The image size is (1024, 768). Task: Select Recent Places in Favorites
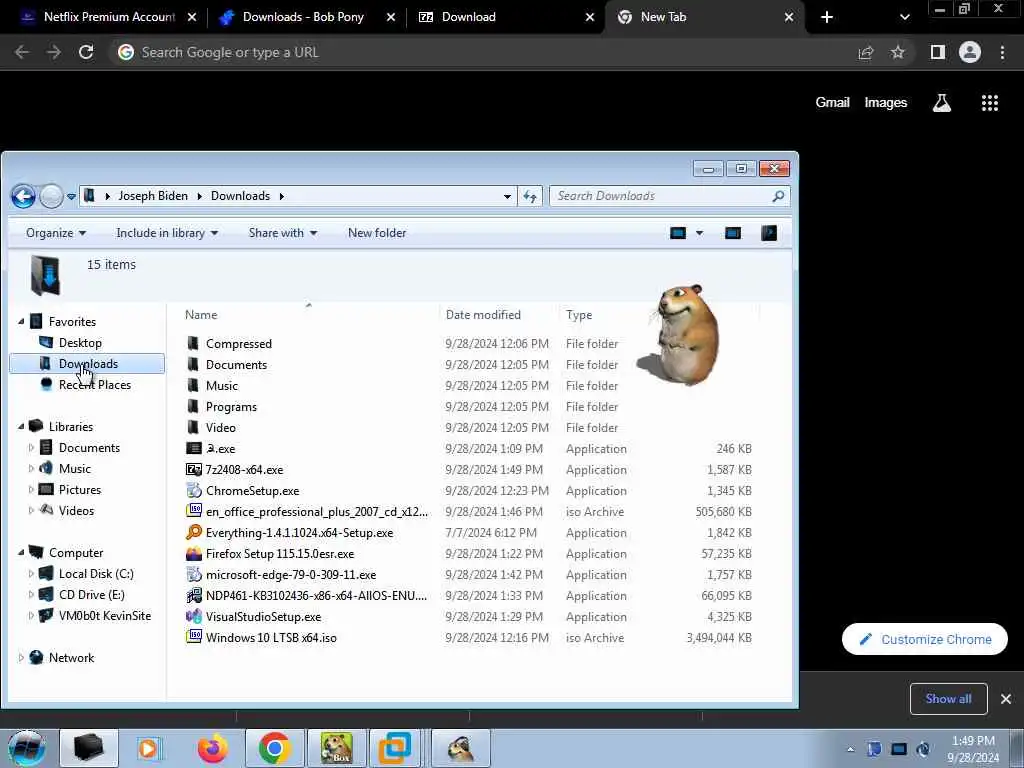tap(95, 385)
